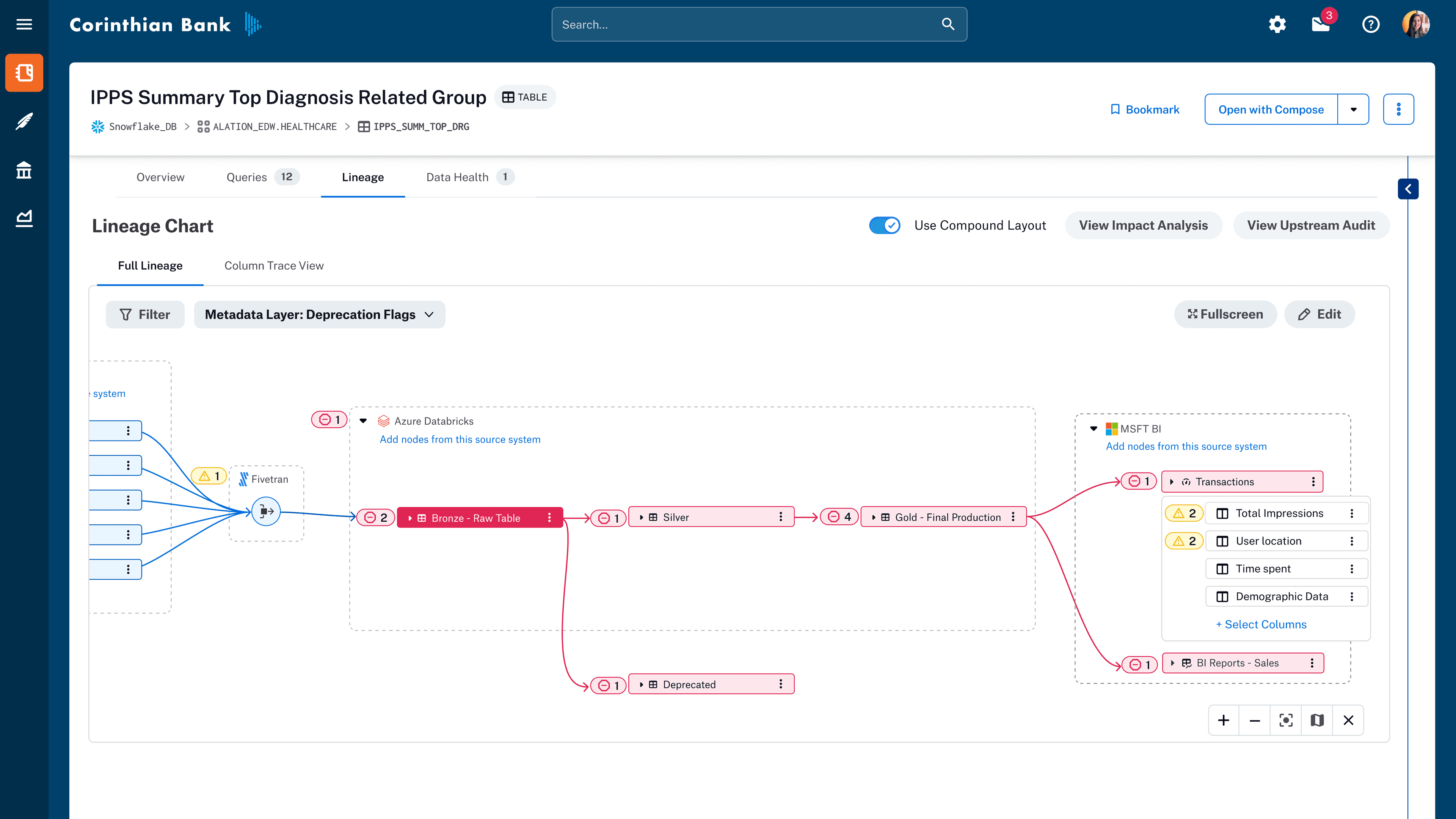
Task: Open the settings gear icon
Action: coord(1277,24)
